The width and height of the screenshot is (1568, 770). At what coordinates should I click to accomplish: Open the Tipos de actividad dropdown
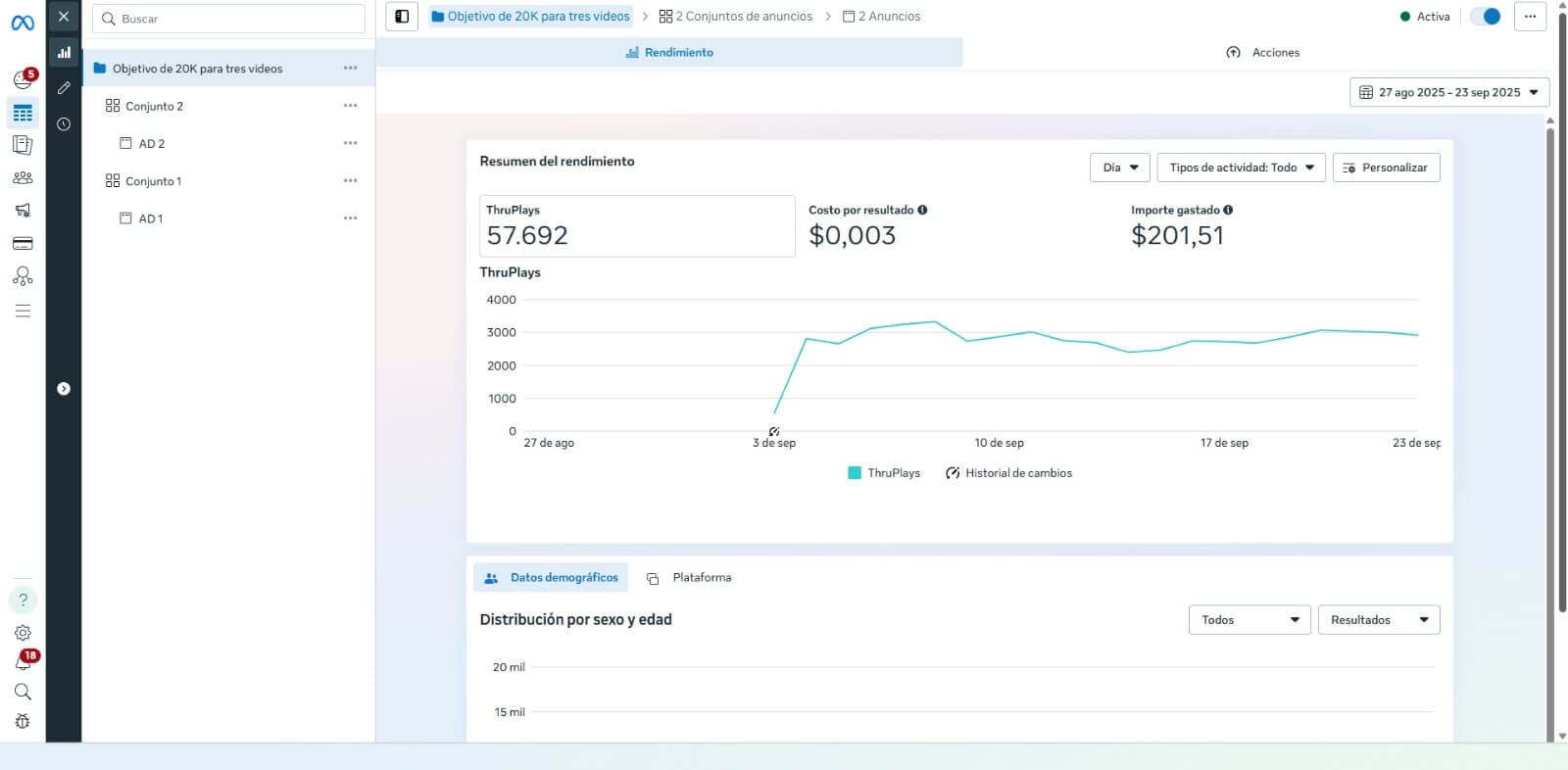pyautogui.click(x=1241, y=168)
